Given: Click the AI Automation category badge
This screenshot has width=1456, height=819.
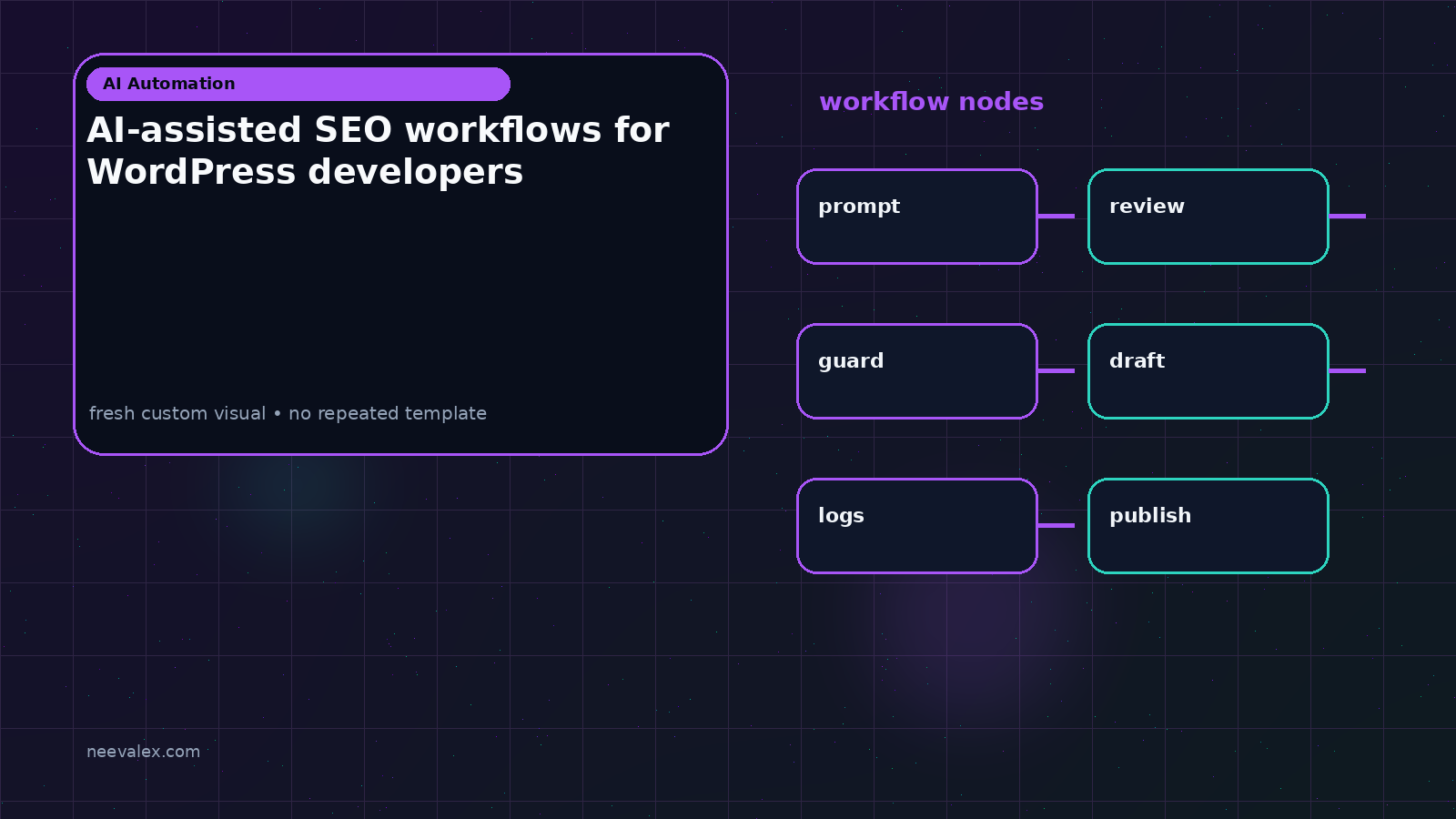Looking at the screenshot, I should 298,84.
